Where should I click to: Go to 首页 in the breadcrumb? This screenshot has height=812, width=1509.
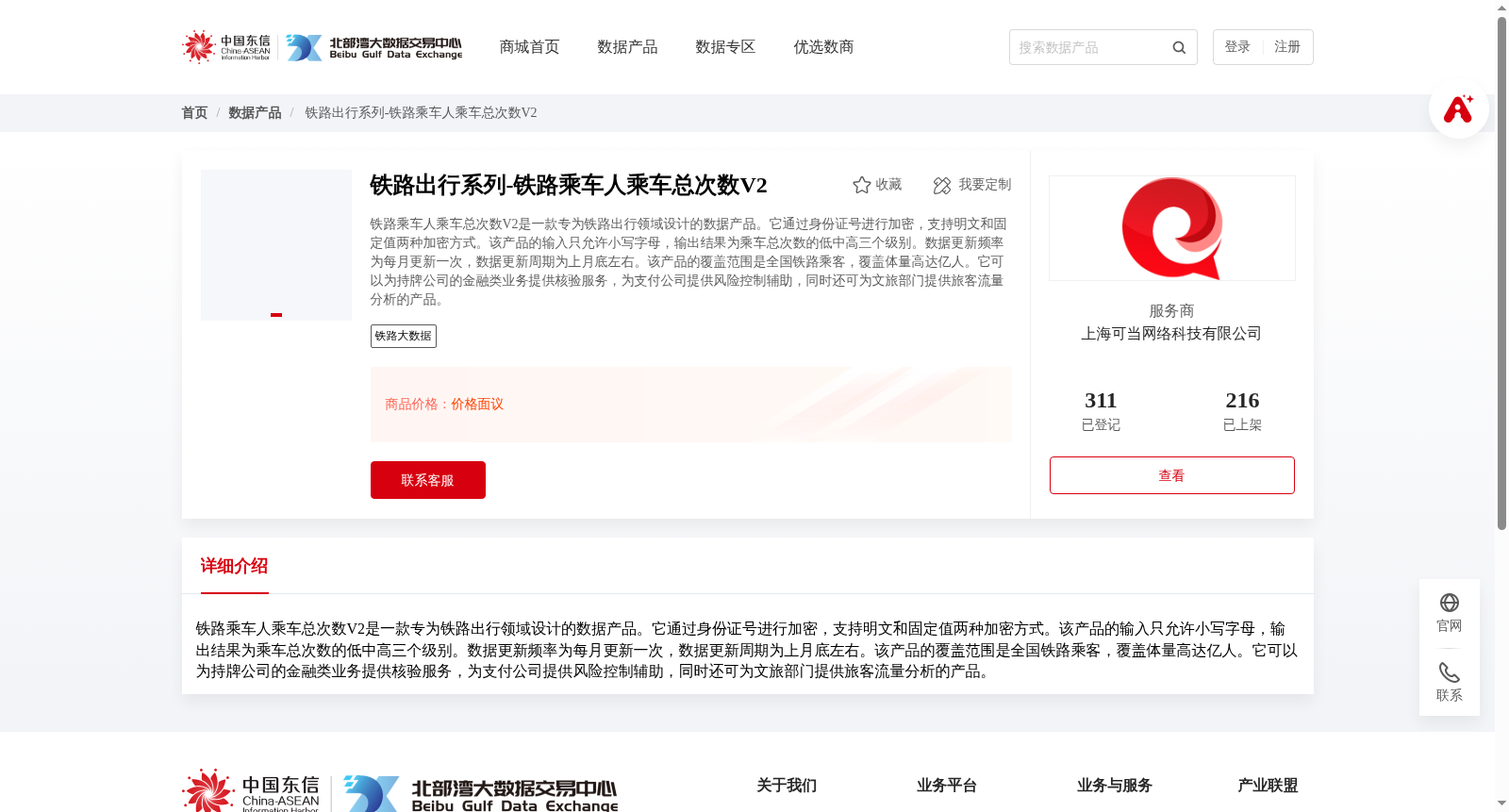194,113
